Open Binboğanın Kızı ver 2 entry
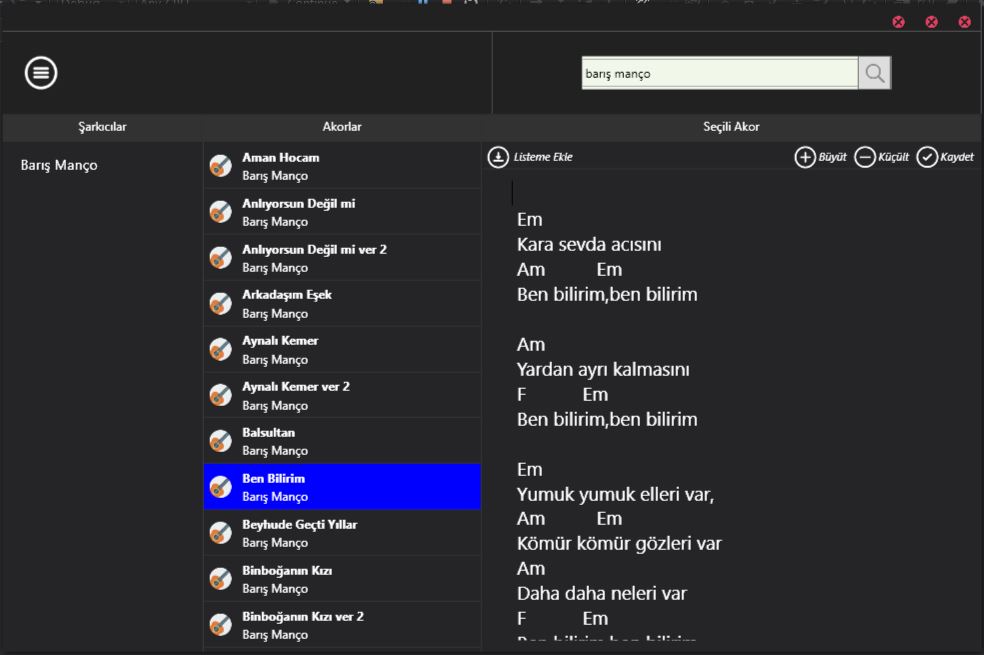Image resolution: width=984 pixels, height=655 pixels. 343,625
